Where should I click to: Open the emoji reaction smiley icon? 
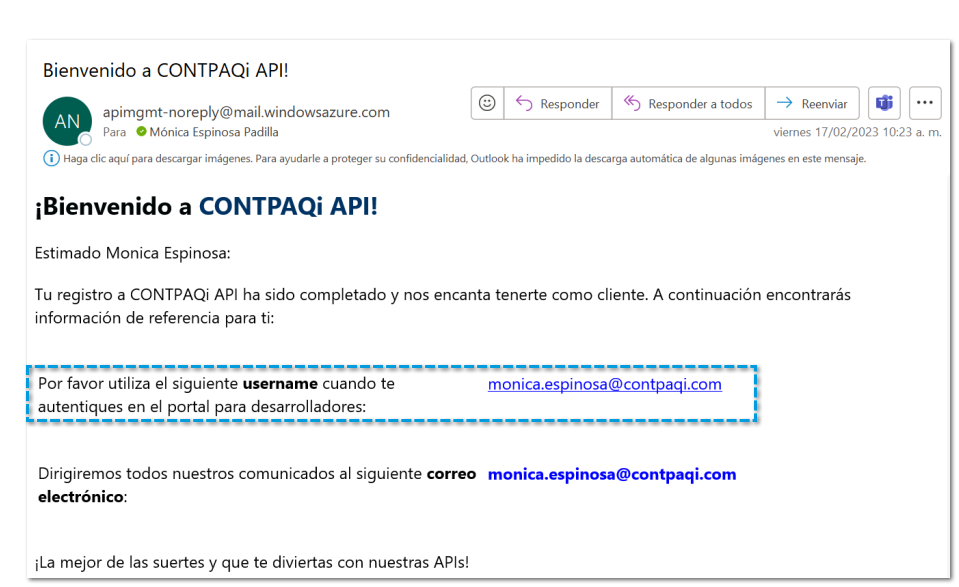pos(487,103)
